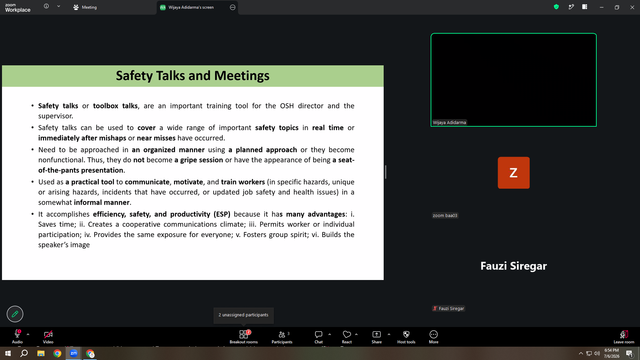Open Windows notification center
The height and width of the screenshot is (360, 640).
point(630,353)
